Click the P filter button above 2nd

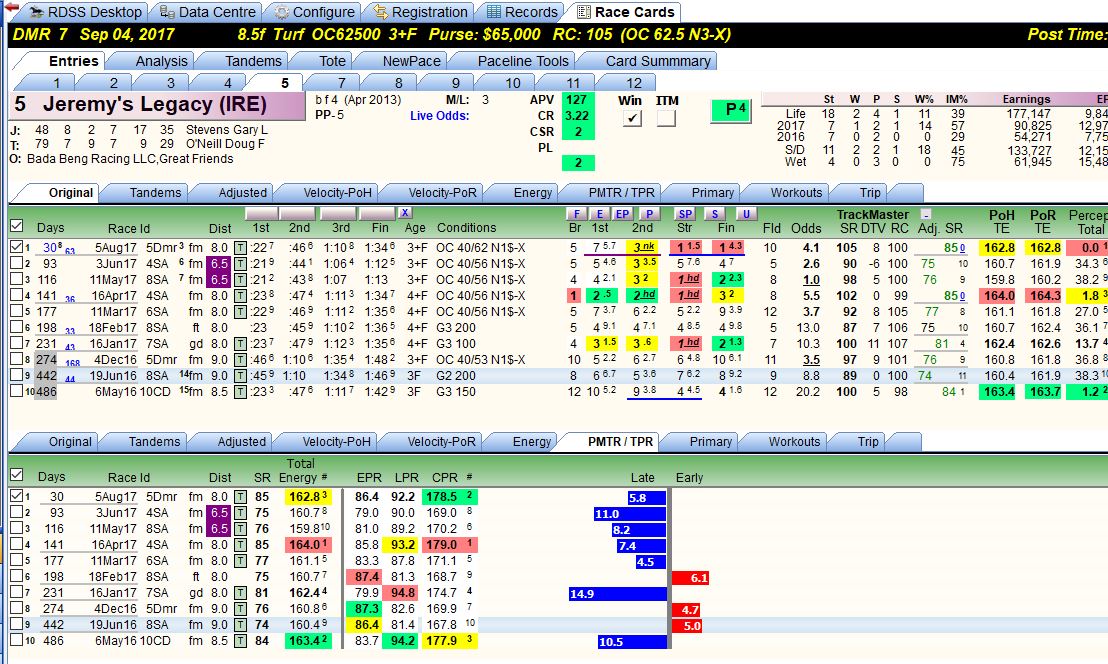(x=649, y=214)
